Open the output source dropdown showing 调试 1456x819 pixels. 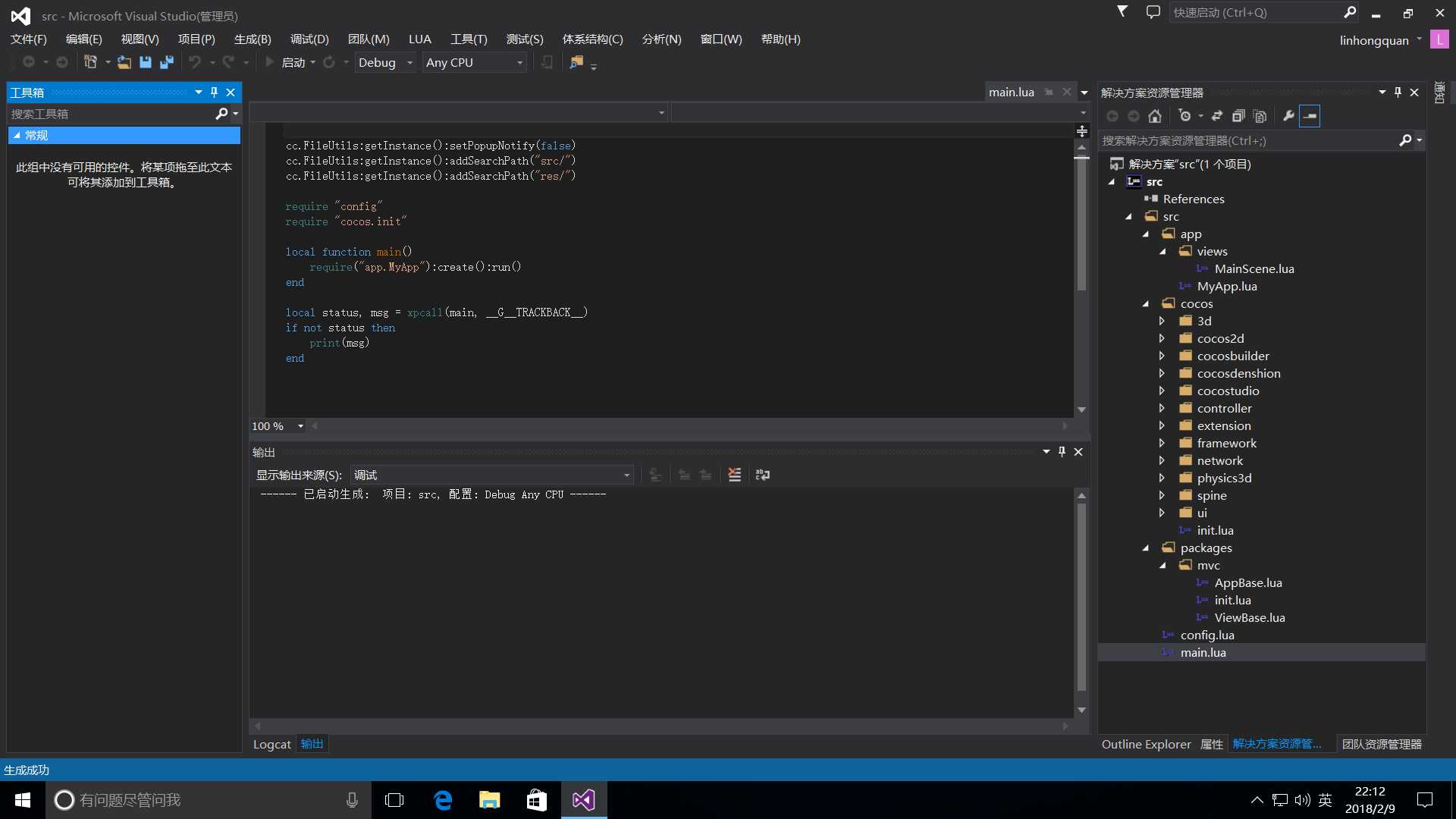coord(492,475)
